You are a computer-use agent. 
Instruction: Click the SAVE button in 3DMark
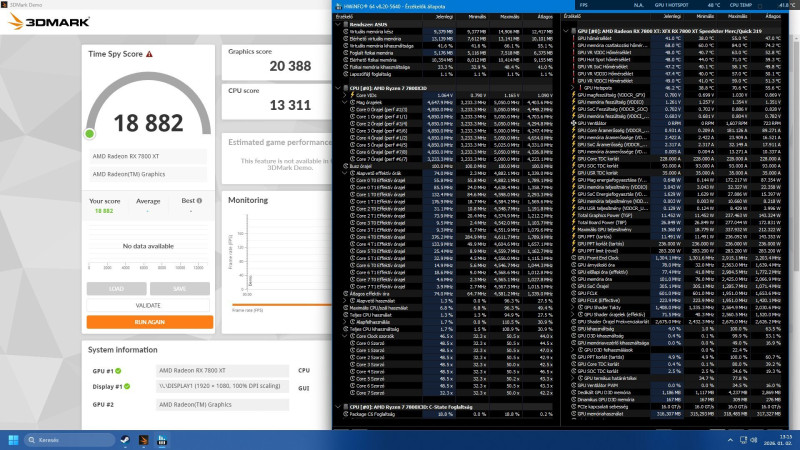click(x=180, y=289)
